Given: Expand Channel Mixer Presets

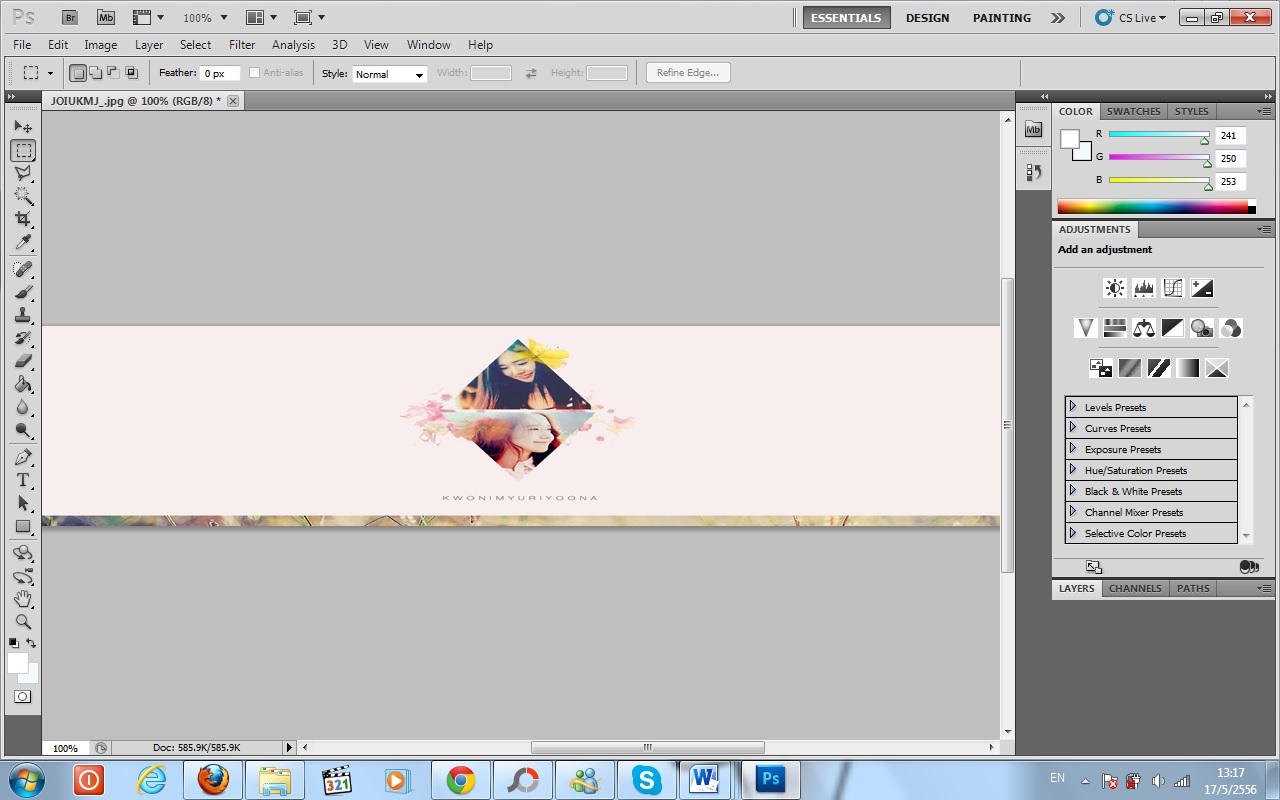Looking at the screenshot, I should (1073, 511).
